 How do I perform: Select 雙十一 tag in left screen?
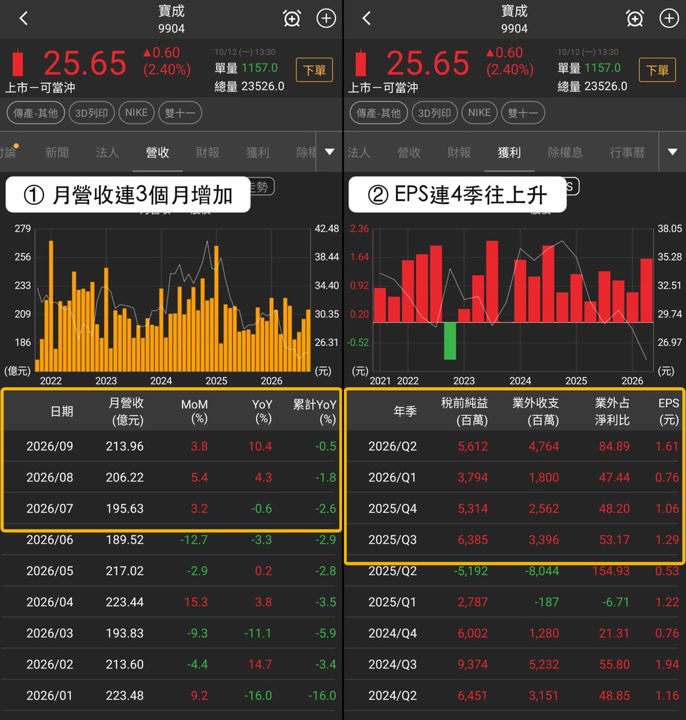click(x=180, y=113)
